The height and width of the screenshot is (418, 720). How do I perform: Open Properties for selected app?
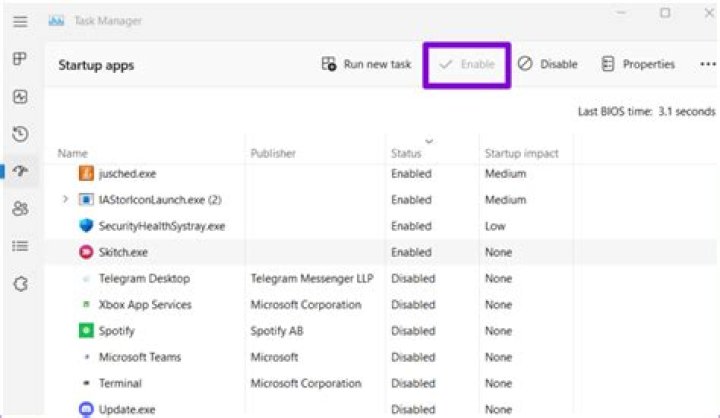[638, 64]
